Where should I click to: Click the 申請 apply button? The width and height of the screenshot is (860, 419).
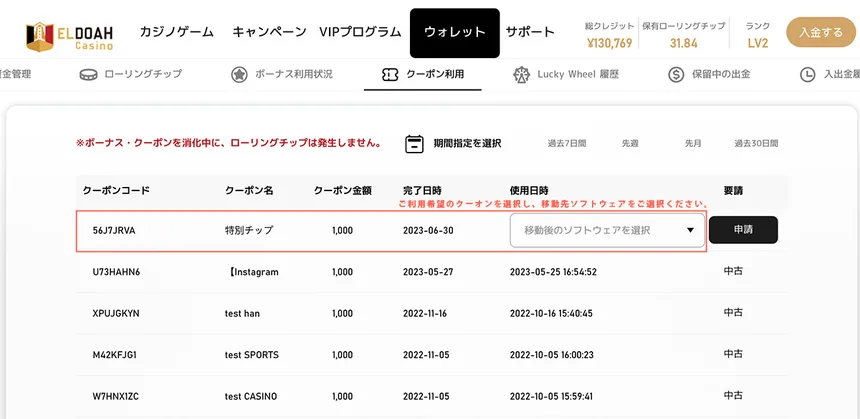[743, 230]
